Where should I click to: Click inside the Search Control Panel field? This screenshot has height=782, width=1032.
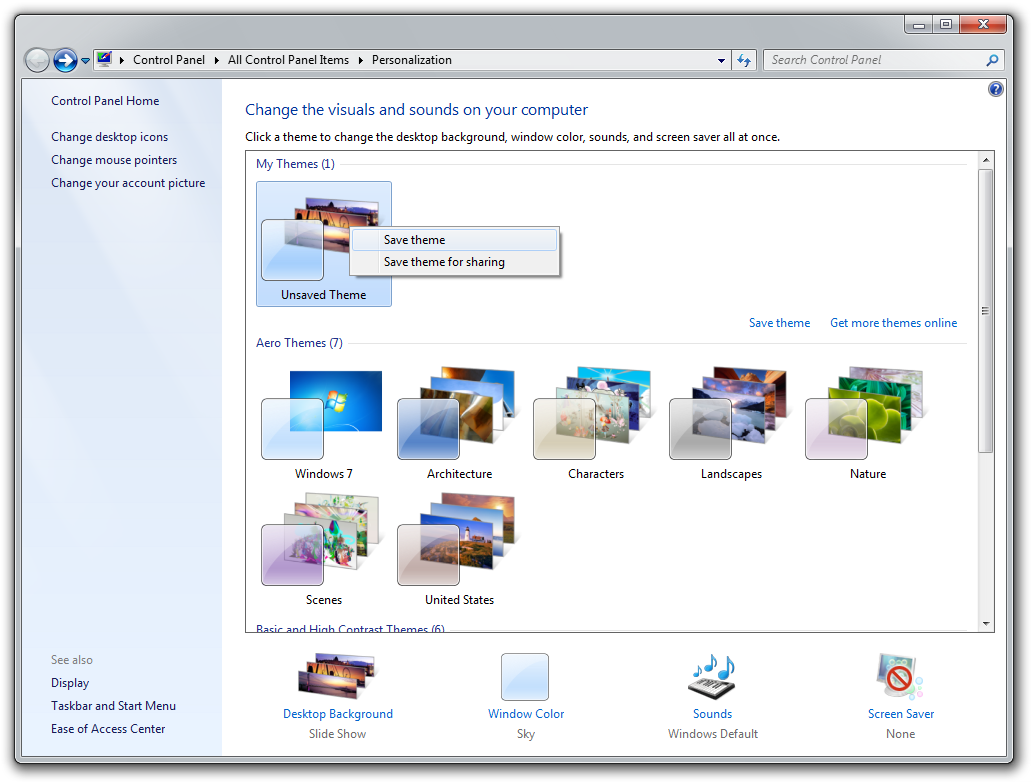click(x=870, y=60)
